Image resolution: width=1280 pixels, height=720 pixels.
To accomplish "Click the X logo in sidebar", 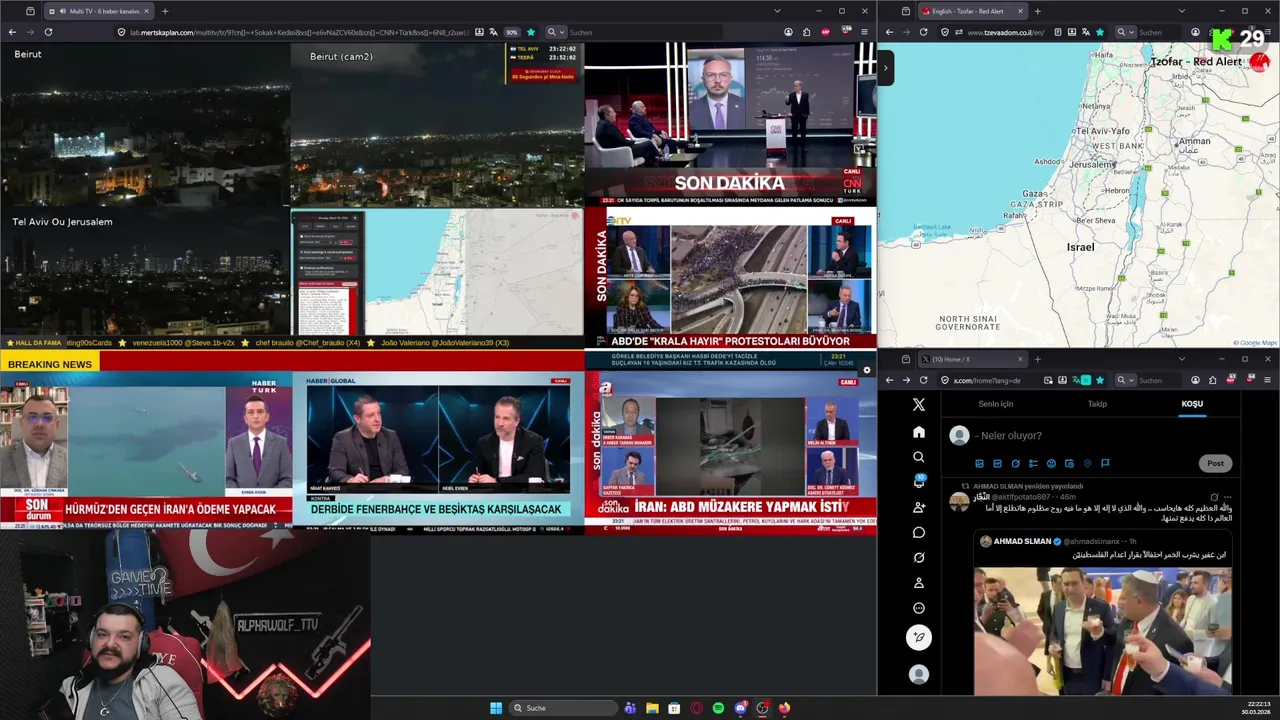I will coord(919,405).
